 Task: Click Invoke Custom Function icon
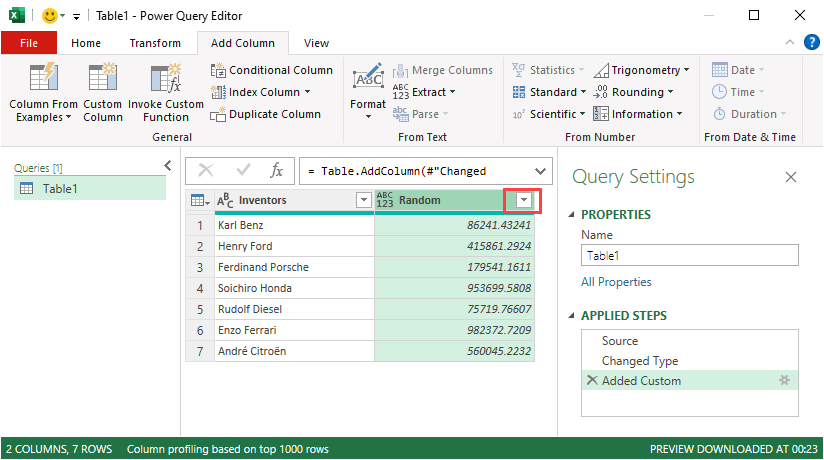pos(165,78)
